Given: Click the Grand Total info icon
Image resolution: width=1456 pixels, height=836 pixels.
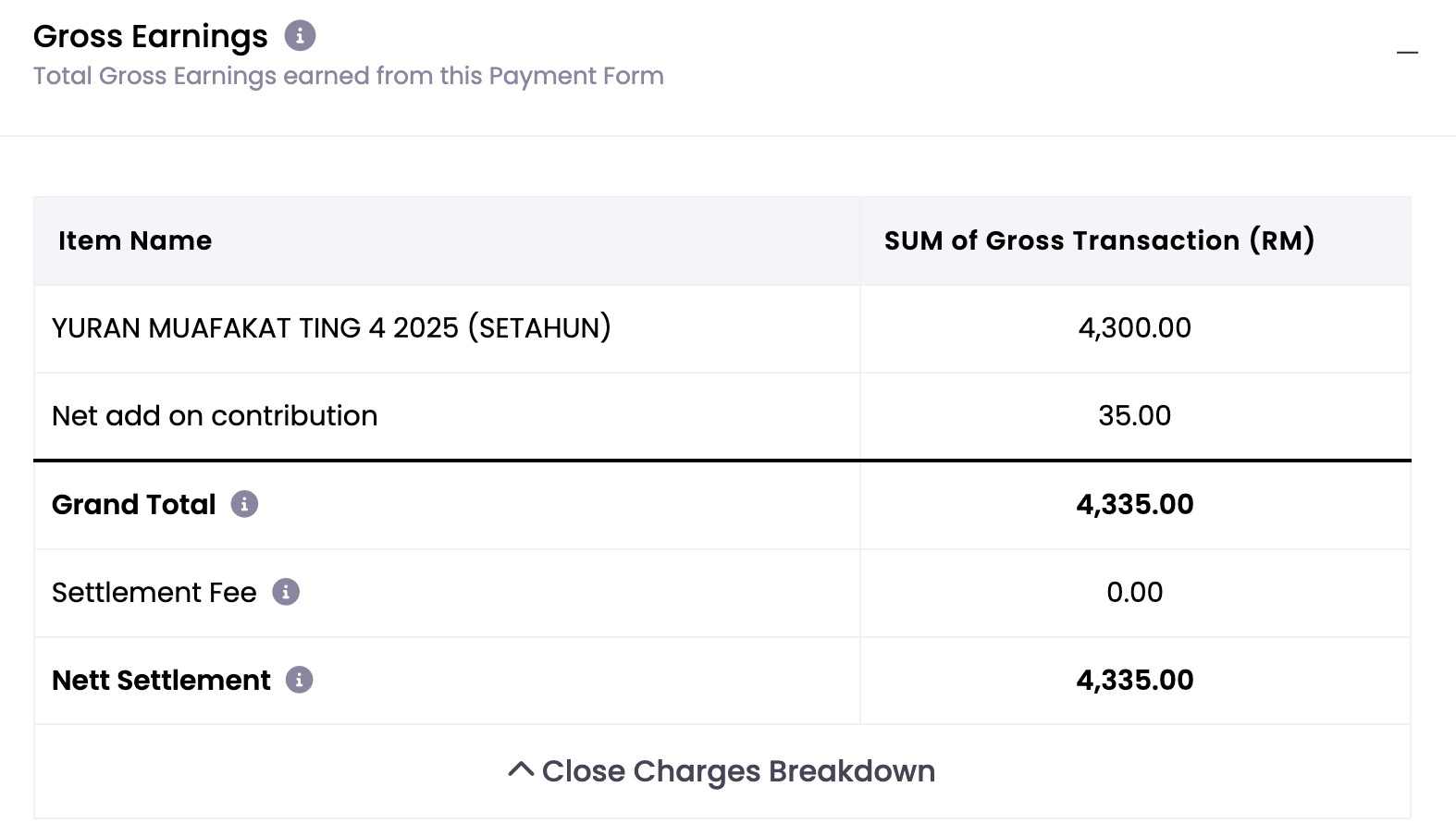Looking at the screenshot, I should tap(244, 504).
